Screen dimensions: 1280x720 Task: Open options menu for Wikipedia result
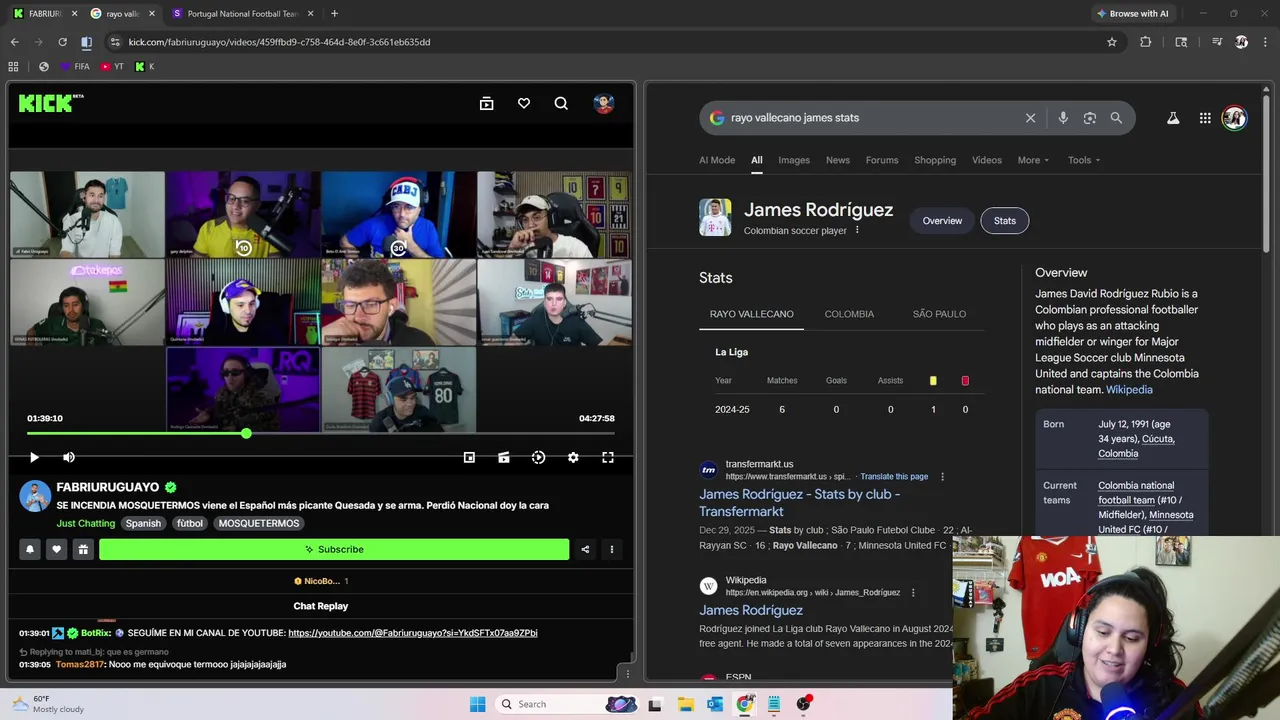tap(913, 593)
